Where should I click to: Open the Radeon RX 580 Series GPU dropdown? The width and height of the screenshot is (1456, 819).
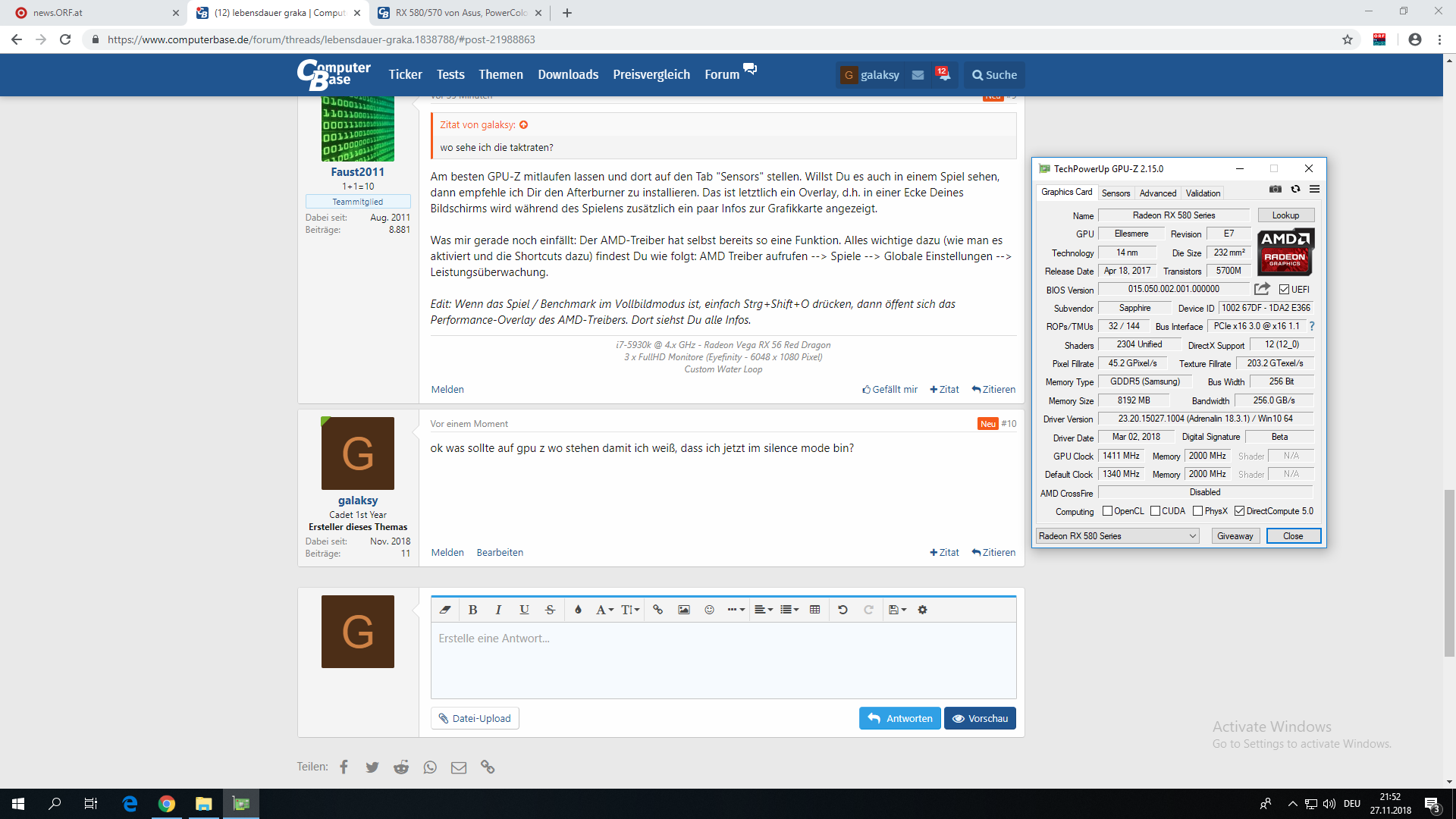tap(1118, 536)
